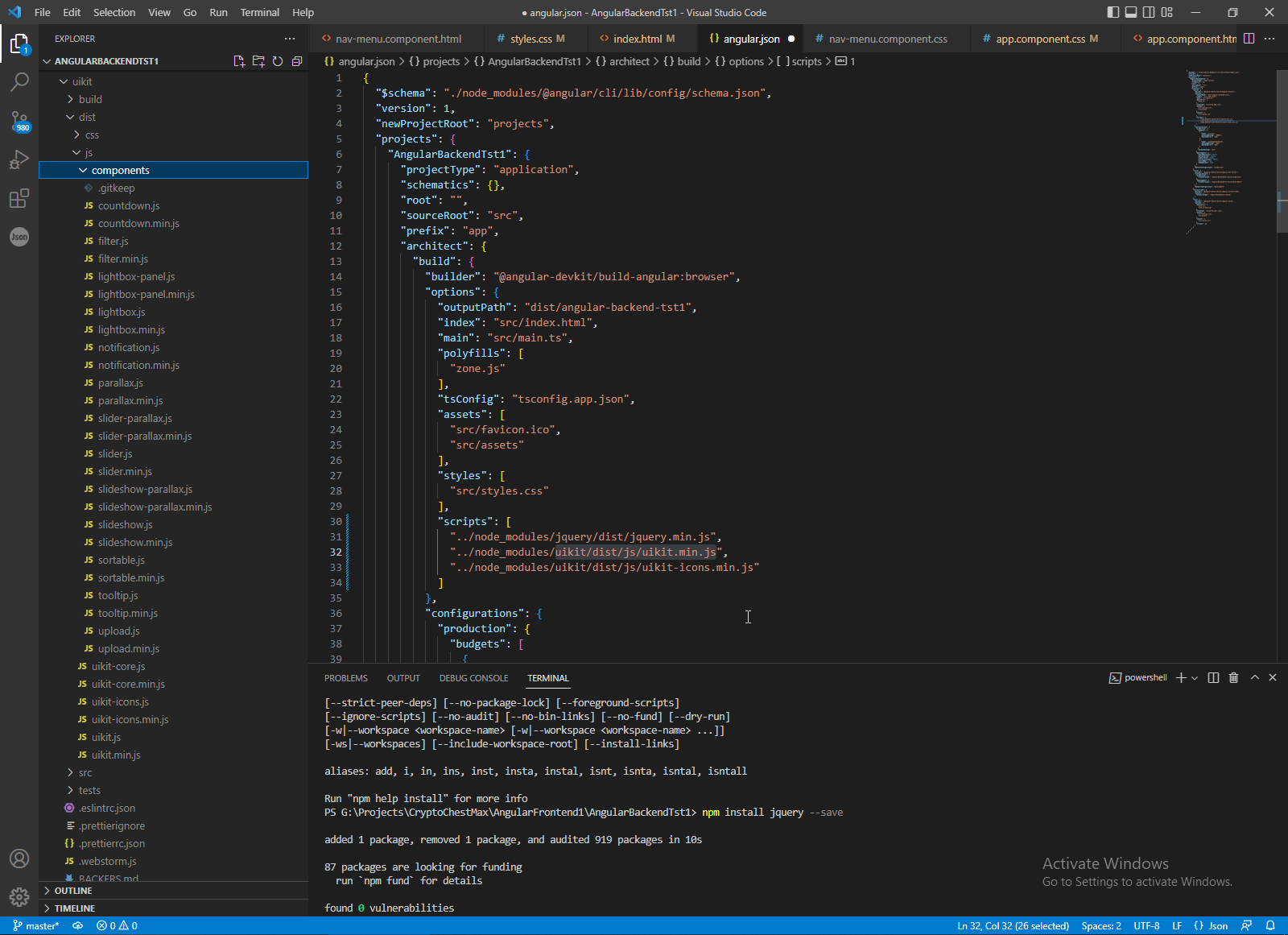This screenshot has height=935, width=1288.
Task: Collapse all folders in Explorer
Action: tap(297, 61)
